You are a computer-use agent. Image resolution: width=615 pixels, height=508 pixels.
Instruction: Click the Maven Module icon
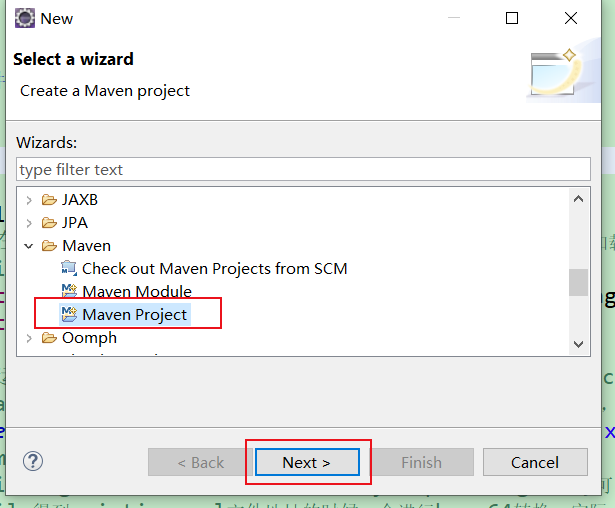tap(68, 292)
